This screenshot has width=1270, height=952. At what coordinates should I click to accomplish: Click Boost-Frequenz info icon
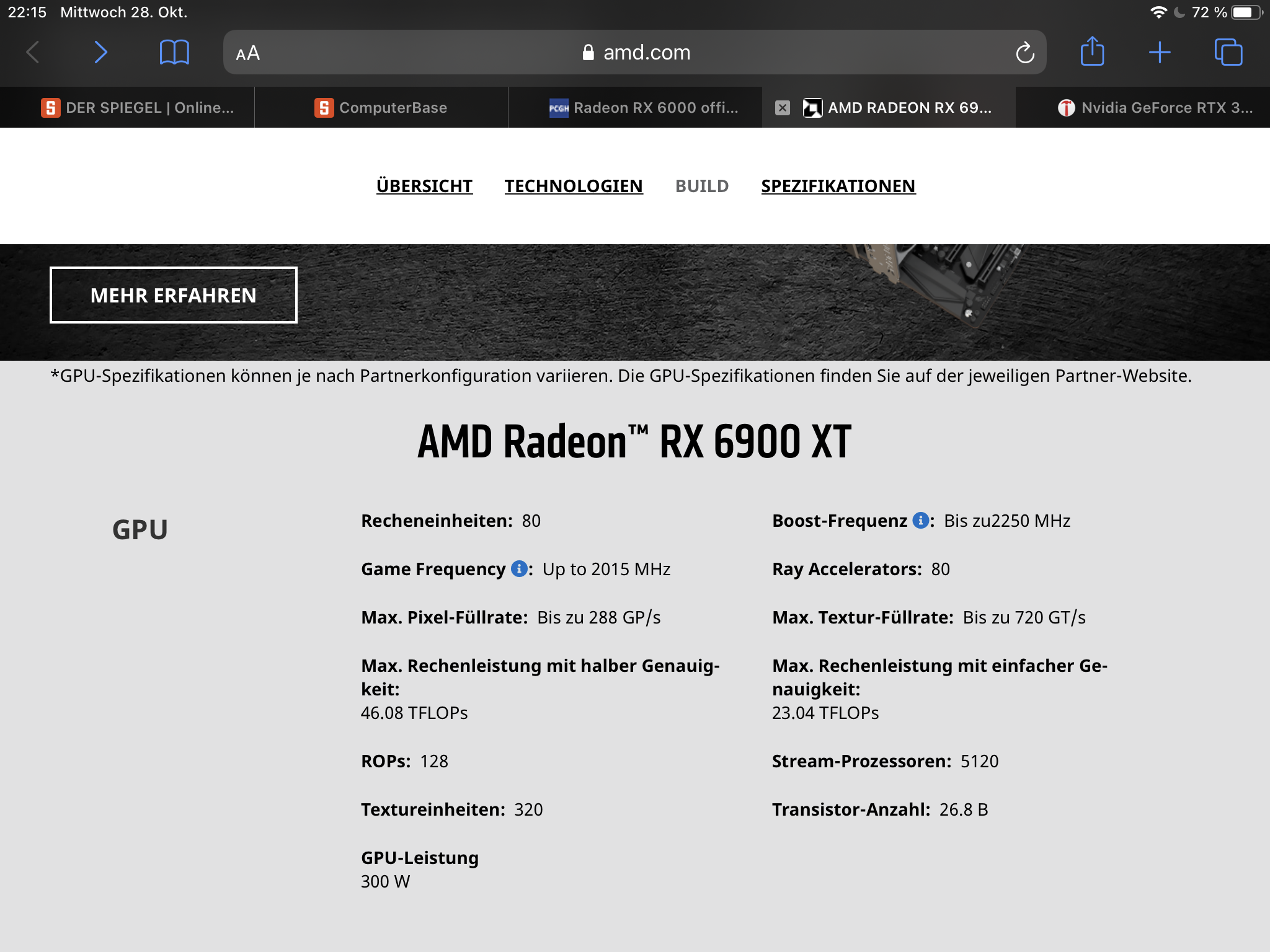tap(921, 520)
